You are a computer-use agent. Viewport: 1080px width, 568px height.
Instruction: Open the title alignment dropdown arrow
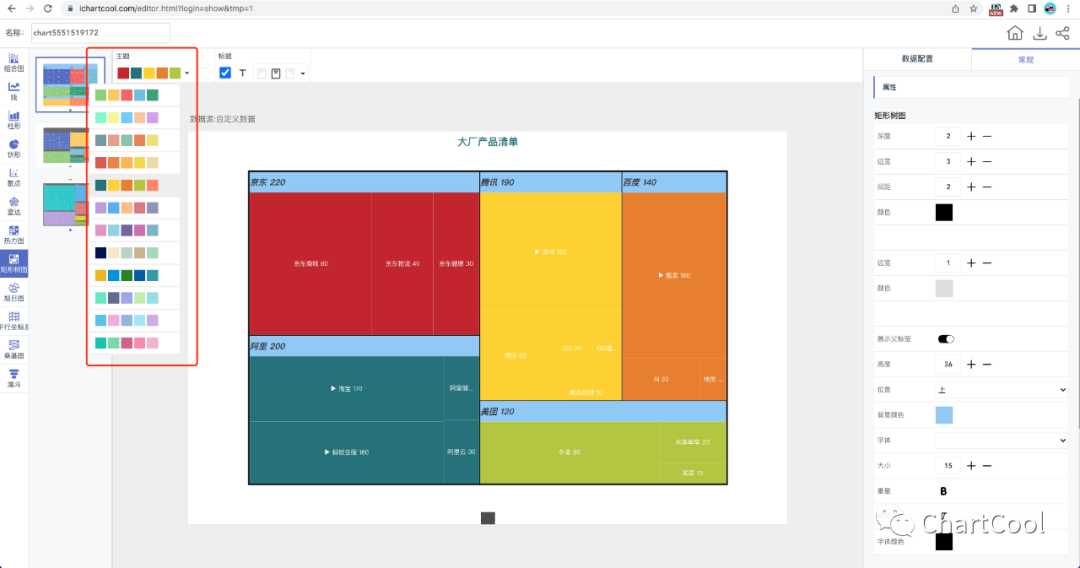(x=303, y=74)
